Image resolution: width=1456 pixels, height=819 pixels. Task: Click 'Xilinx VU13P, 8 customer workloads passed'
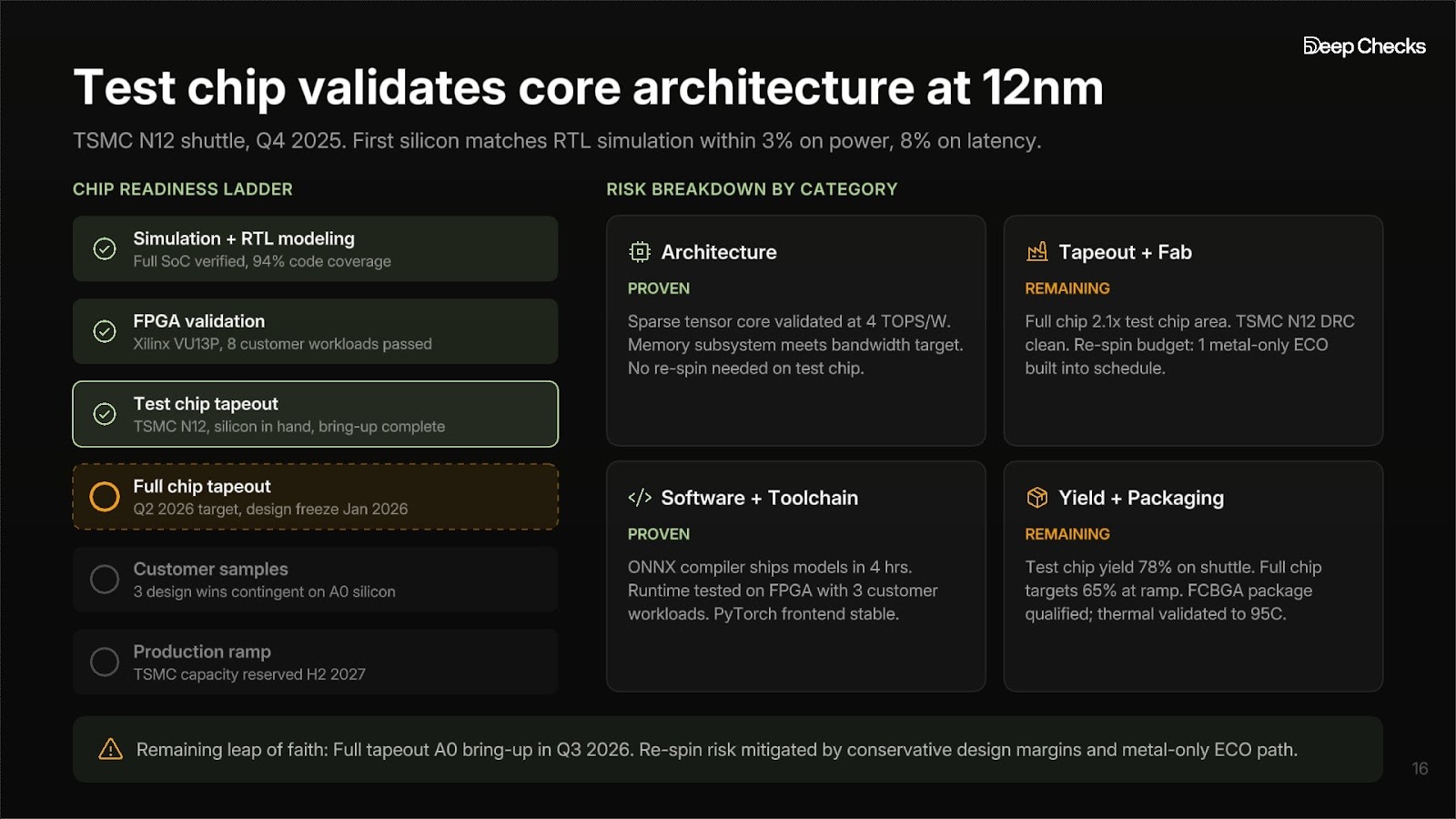point(282,344)
